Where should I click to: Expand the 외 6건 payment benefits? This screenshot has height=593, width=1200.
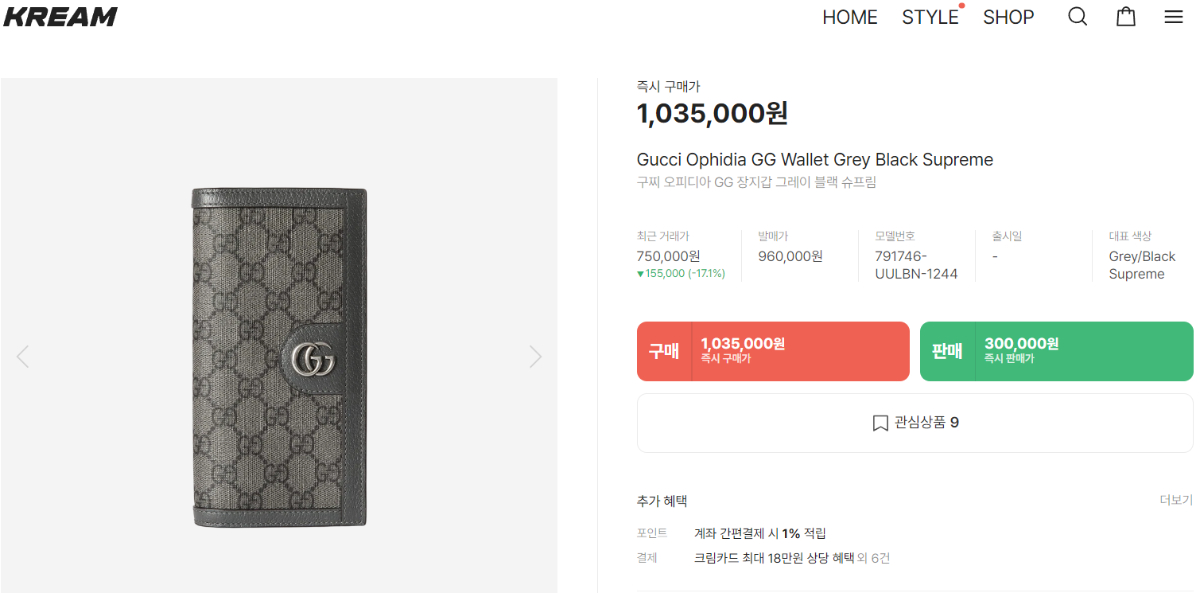tap(874, 558)
